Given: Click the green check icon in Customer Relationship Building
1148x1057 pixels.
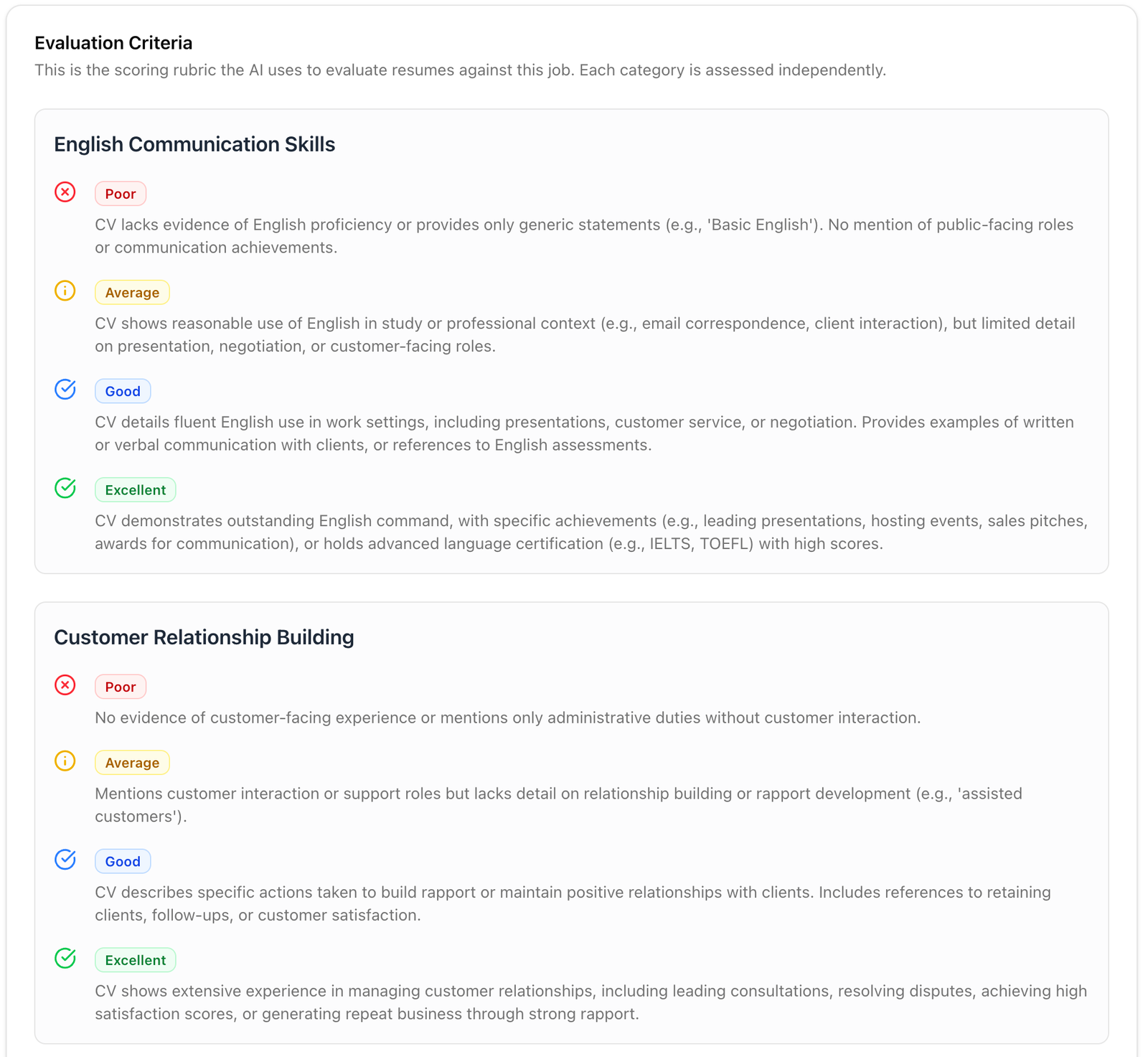Looking at the screenshot, I should pos(65,958).
